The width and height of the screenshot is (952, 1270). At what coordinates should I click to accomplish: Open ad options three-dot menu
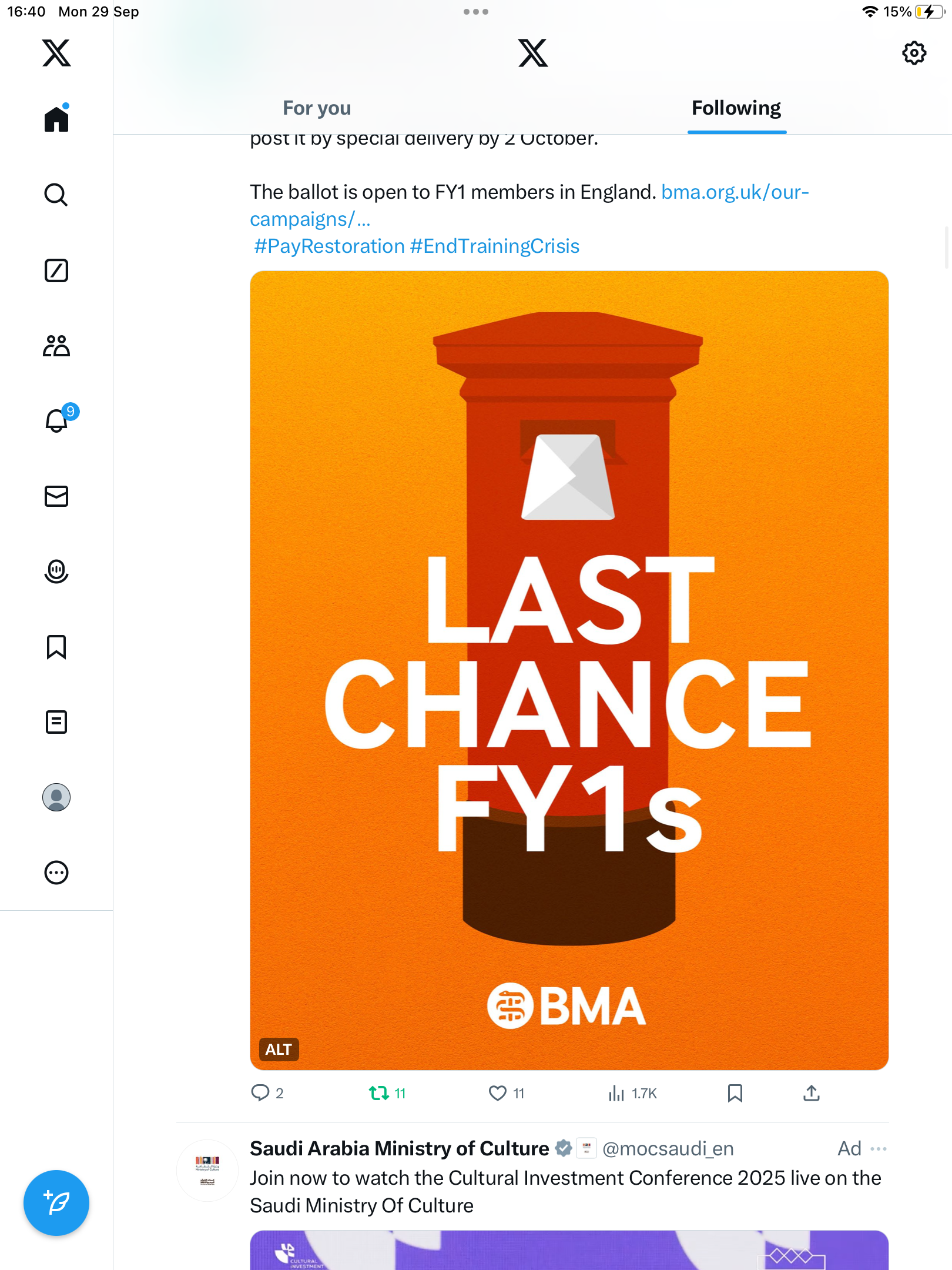pyautogui.click(x=879, y=1148)
